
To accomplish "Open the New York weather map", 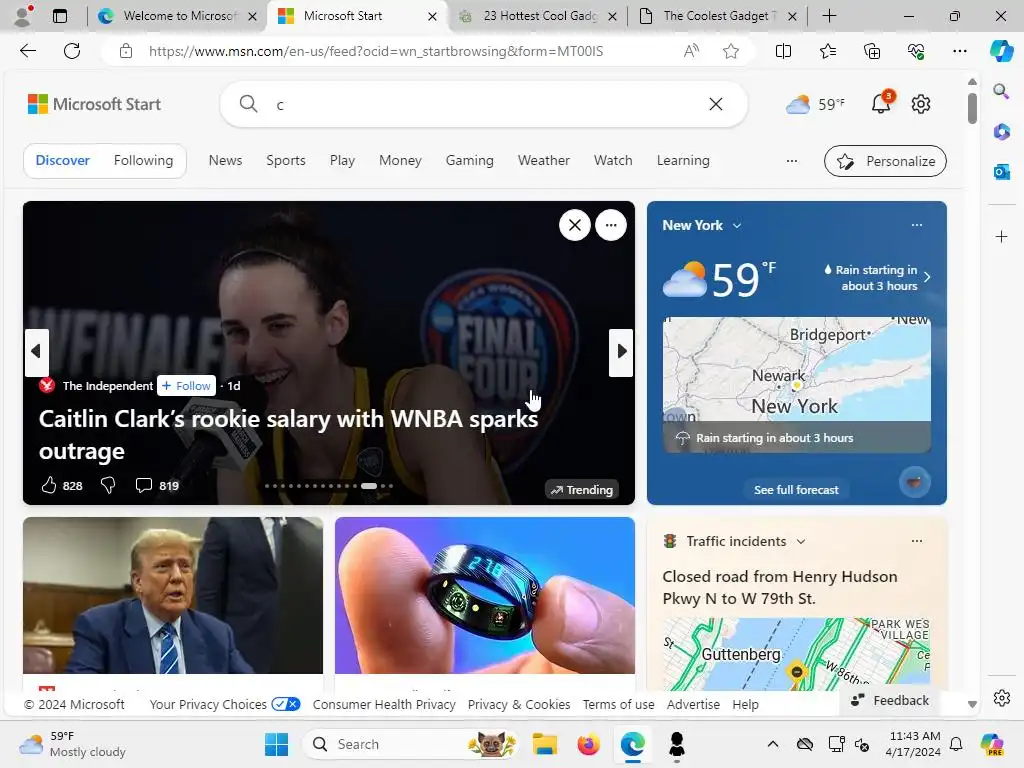I will point(797,385).
